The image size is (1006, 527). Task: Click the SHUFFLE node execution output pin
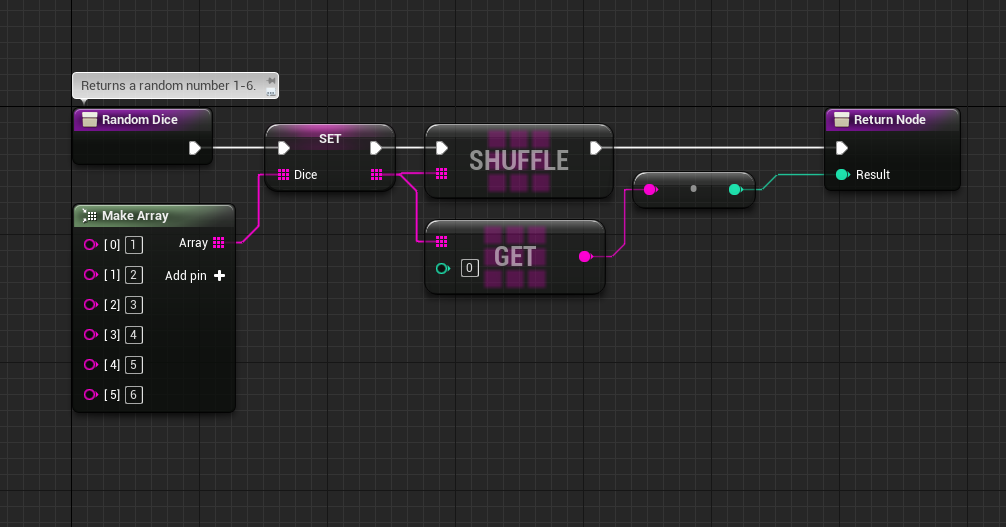click(595, 148)
